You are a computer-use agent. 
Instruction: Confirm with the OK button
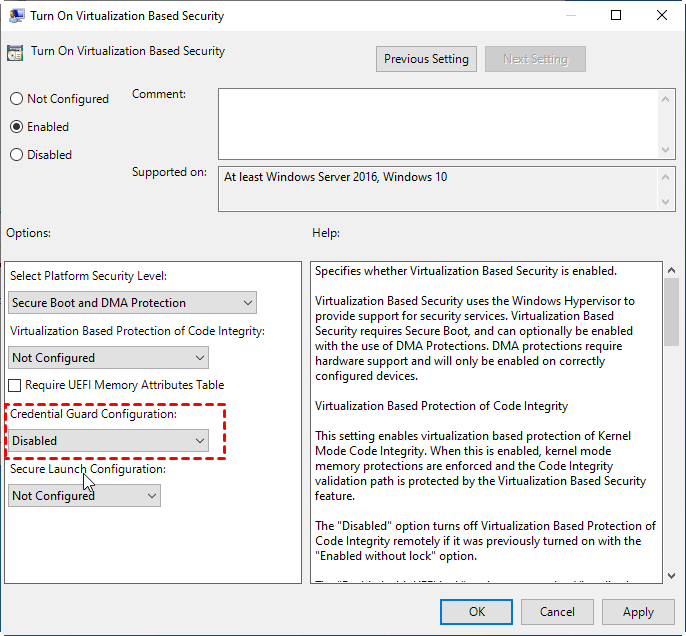[x=476, y=612]
